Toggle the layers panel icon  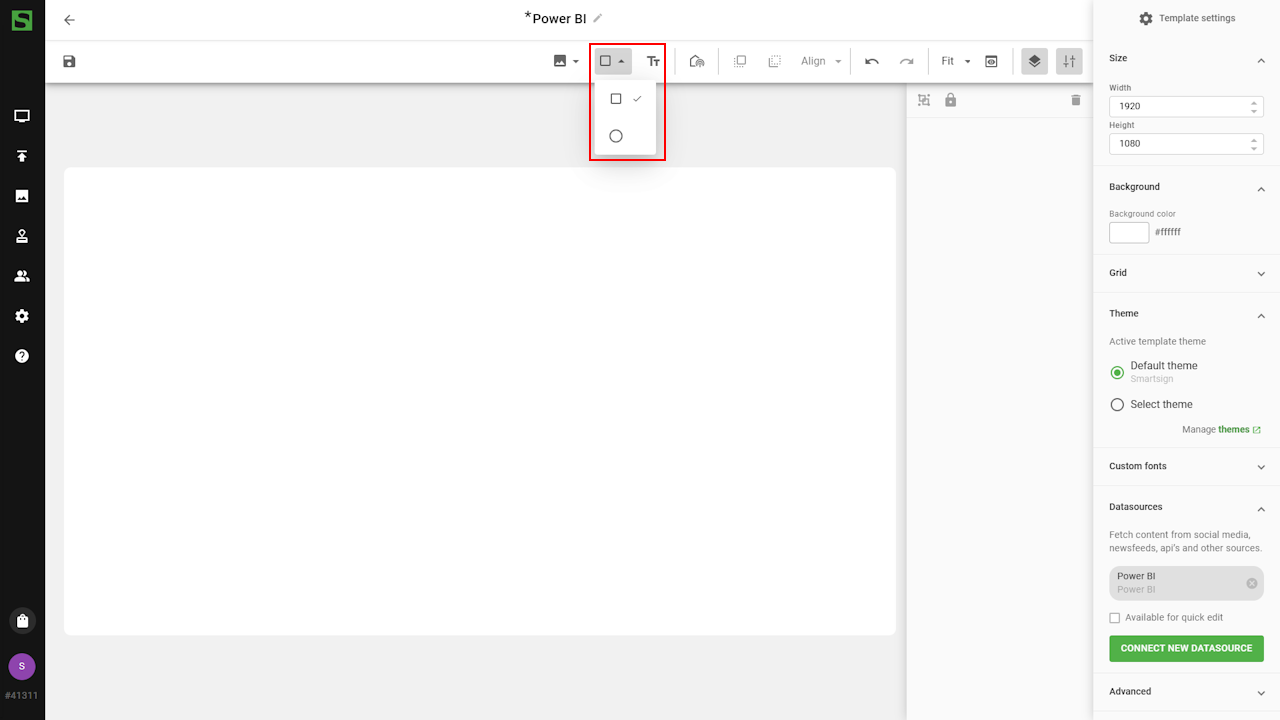coord(1034,61)
